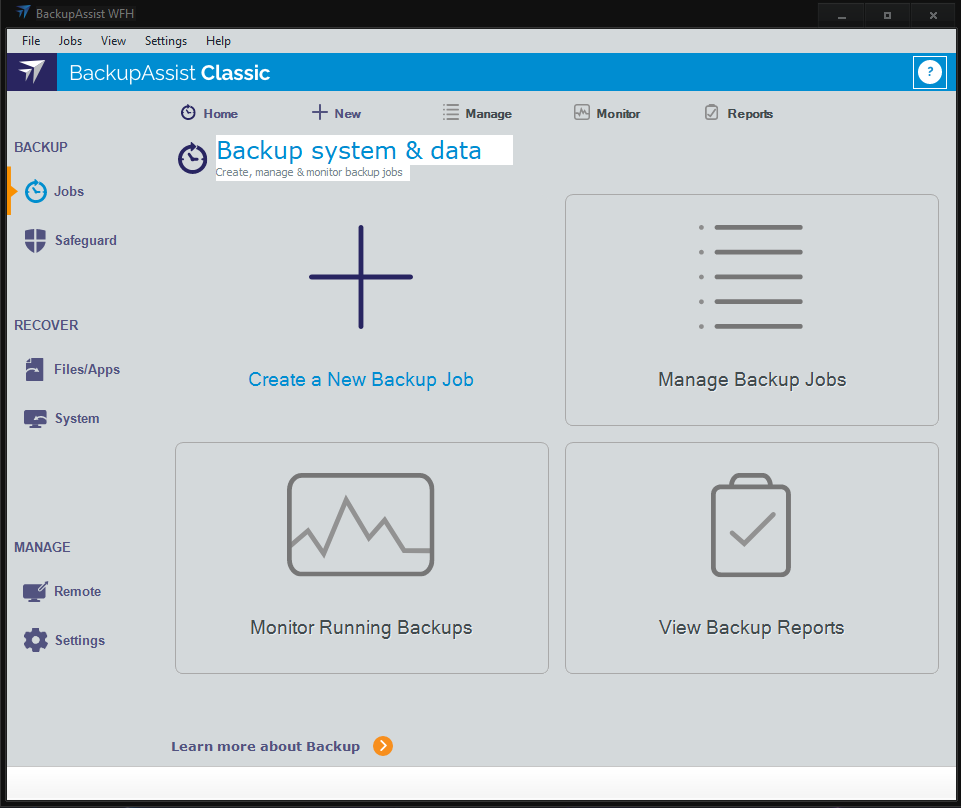This screenshot has width=961, height=808.
Task: Select the Jobs clock icon in the sidebar
Action: coord(36,191)
